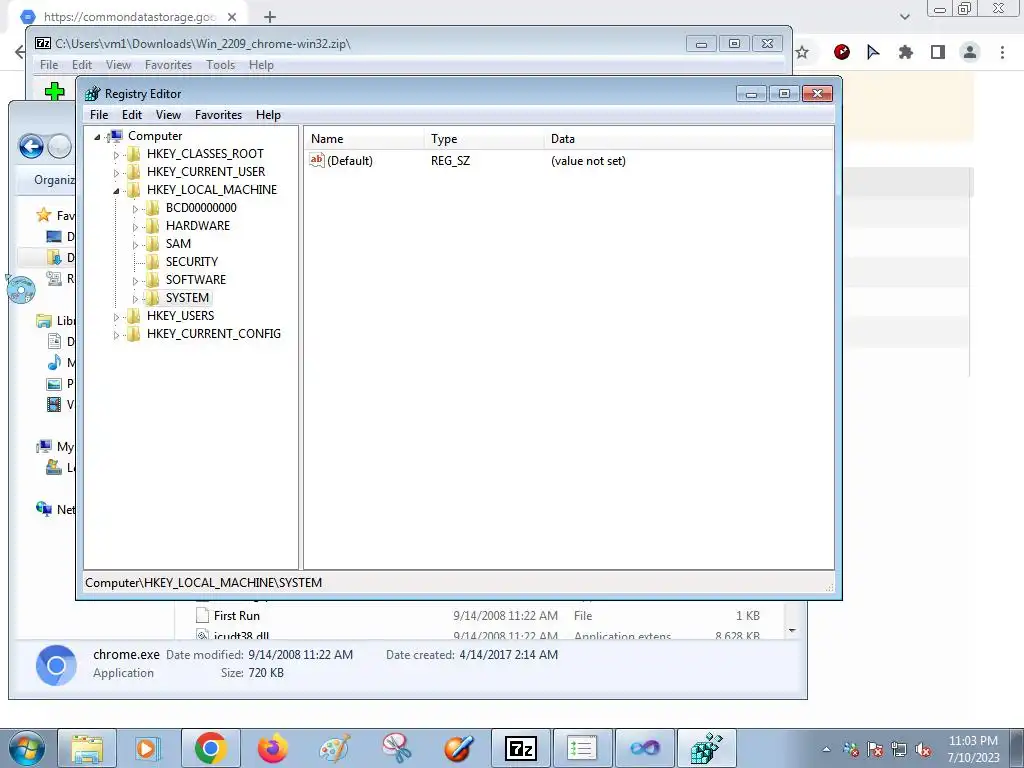Open a new Chrome tab
1024x768 pixels.
tap(270, 17)
